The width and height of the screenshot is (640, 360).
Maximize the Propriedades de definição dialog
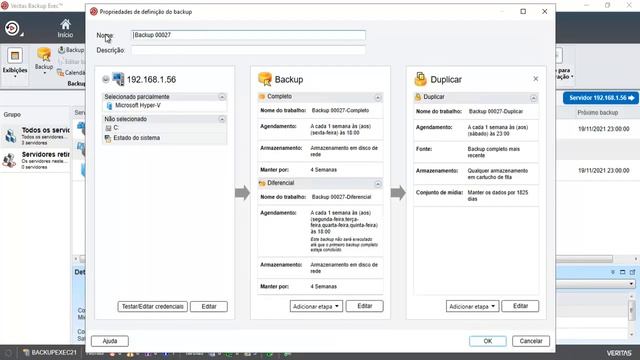(523, 11)
